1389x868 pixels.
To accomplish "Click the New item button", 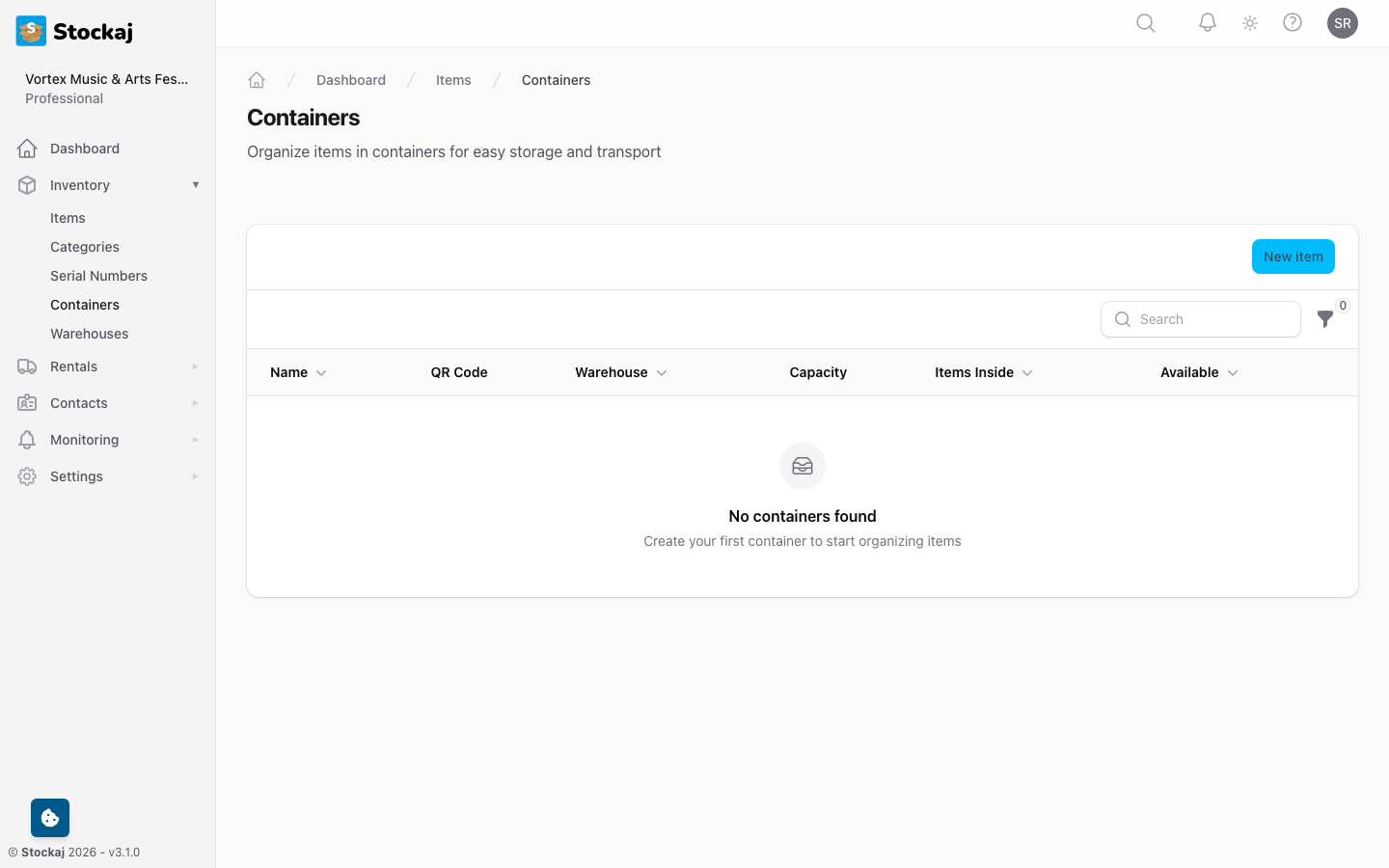I will [x=1293, y=256].
